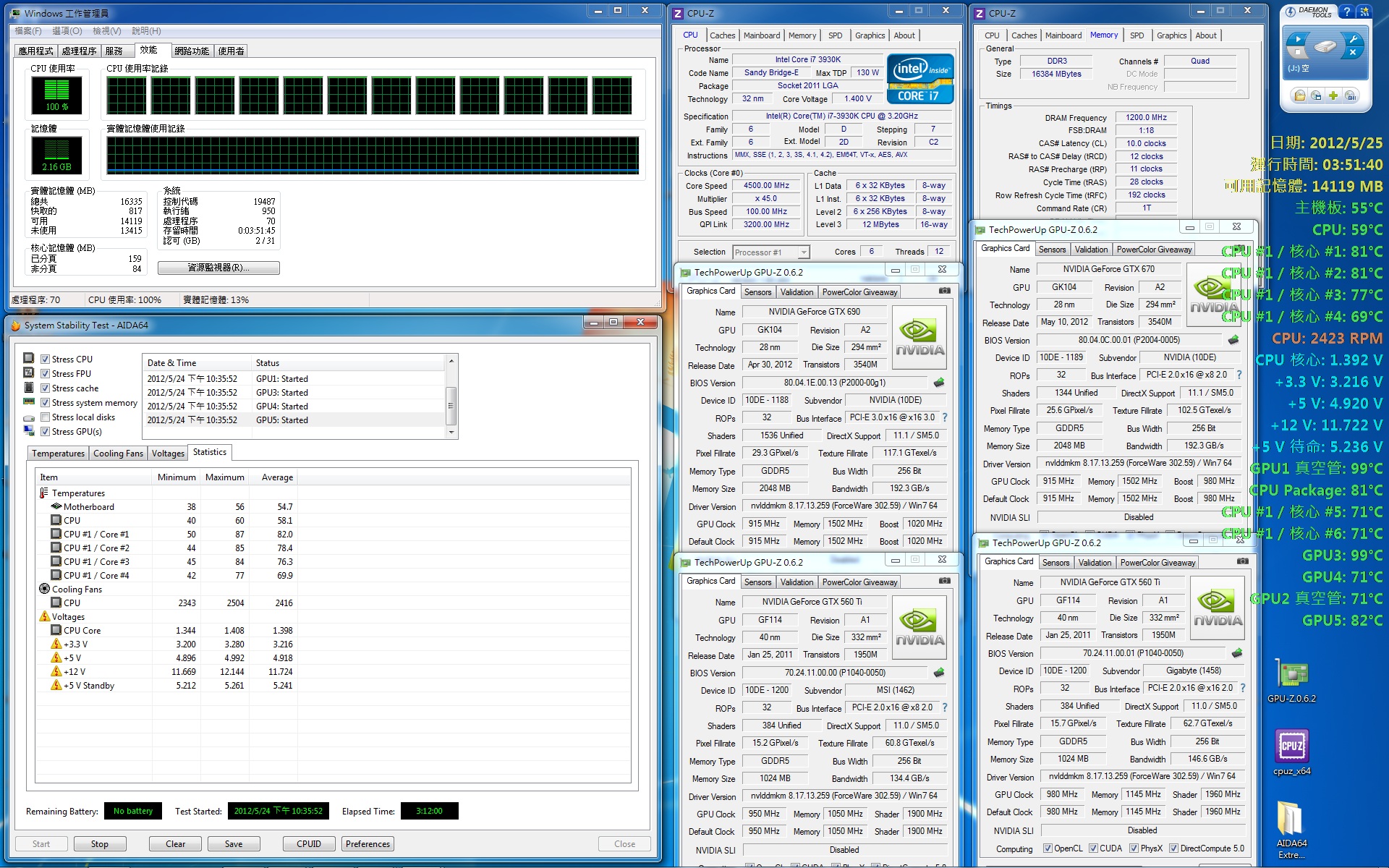Take screenshot via camera icon in GTX 690 GPU-Z
Screen dimensions: 1389x868
click(x=945, y=291)
